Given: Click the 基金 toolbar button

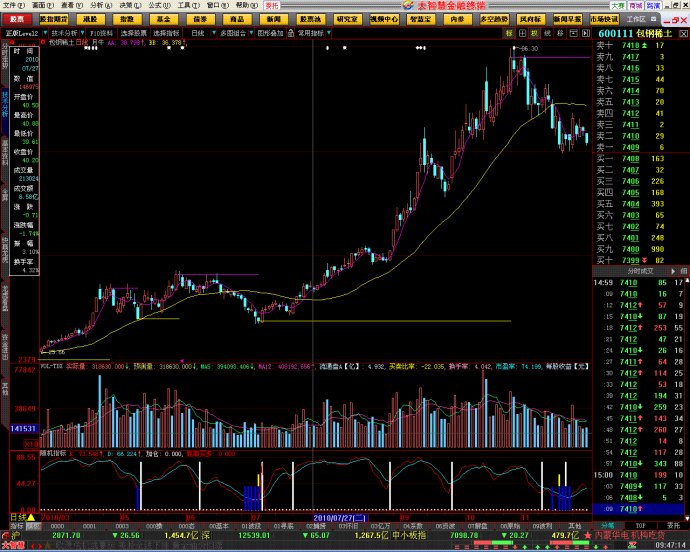Looking at the screenshot, I should pos(163,19).
